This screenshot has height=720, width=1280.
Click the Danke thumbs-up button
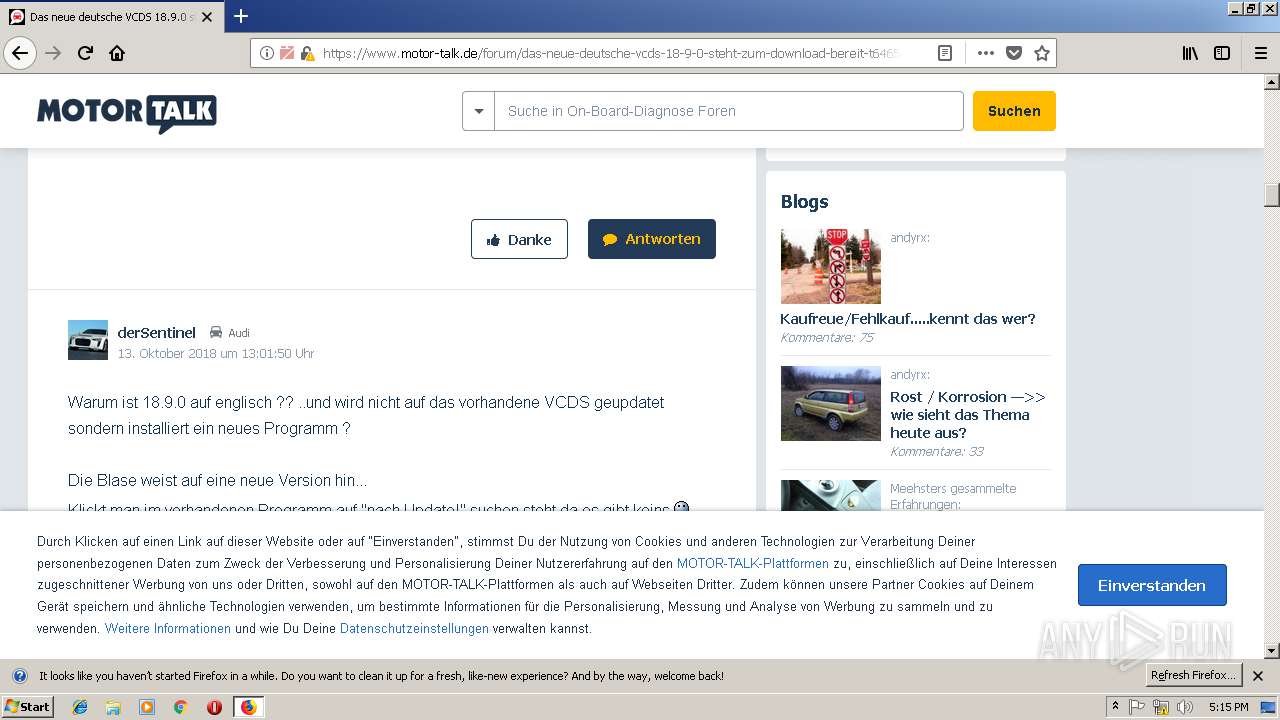point(519,239)
